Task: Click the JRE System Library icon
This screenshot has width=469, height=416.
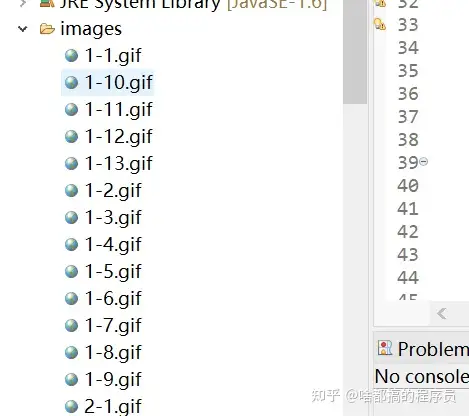Action: [47, 3]
